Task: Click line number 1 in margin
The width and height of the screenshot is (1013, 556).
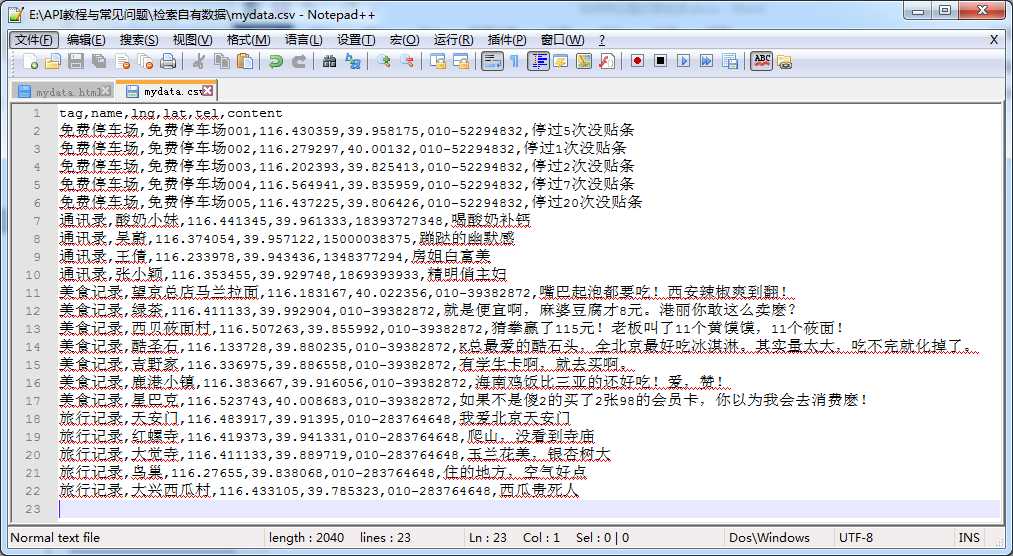Action: [36, 113]
